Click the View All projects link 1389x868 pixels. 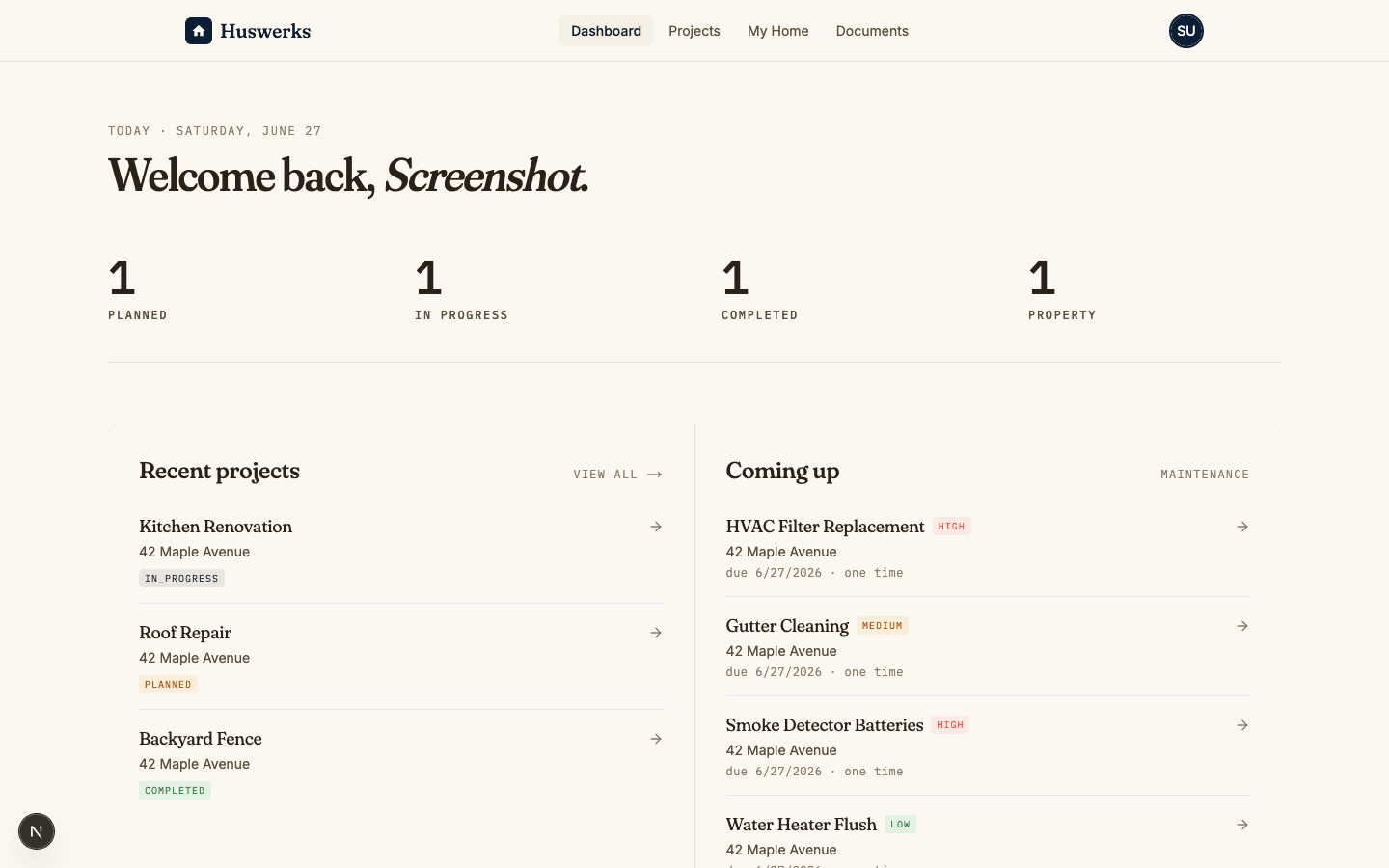click(x=617, y=475)
